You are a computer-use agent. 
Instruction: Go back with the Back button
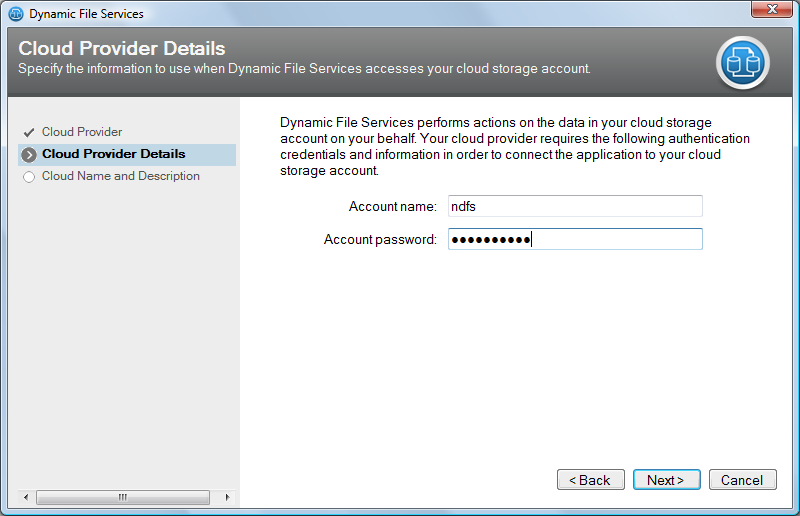click(x=590, y=480)
